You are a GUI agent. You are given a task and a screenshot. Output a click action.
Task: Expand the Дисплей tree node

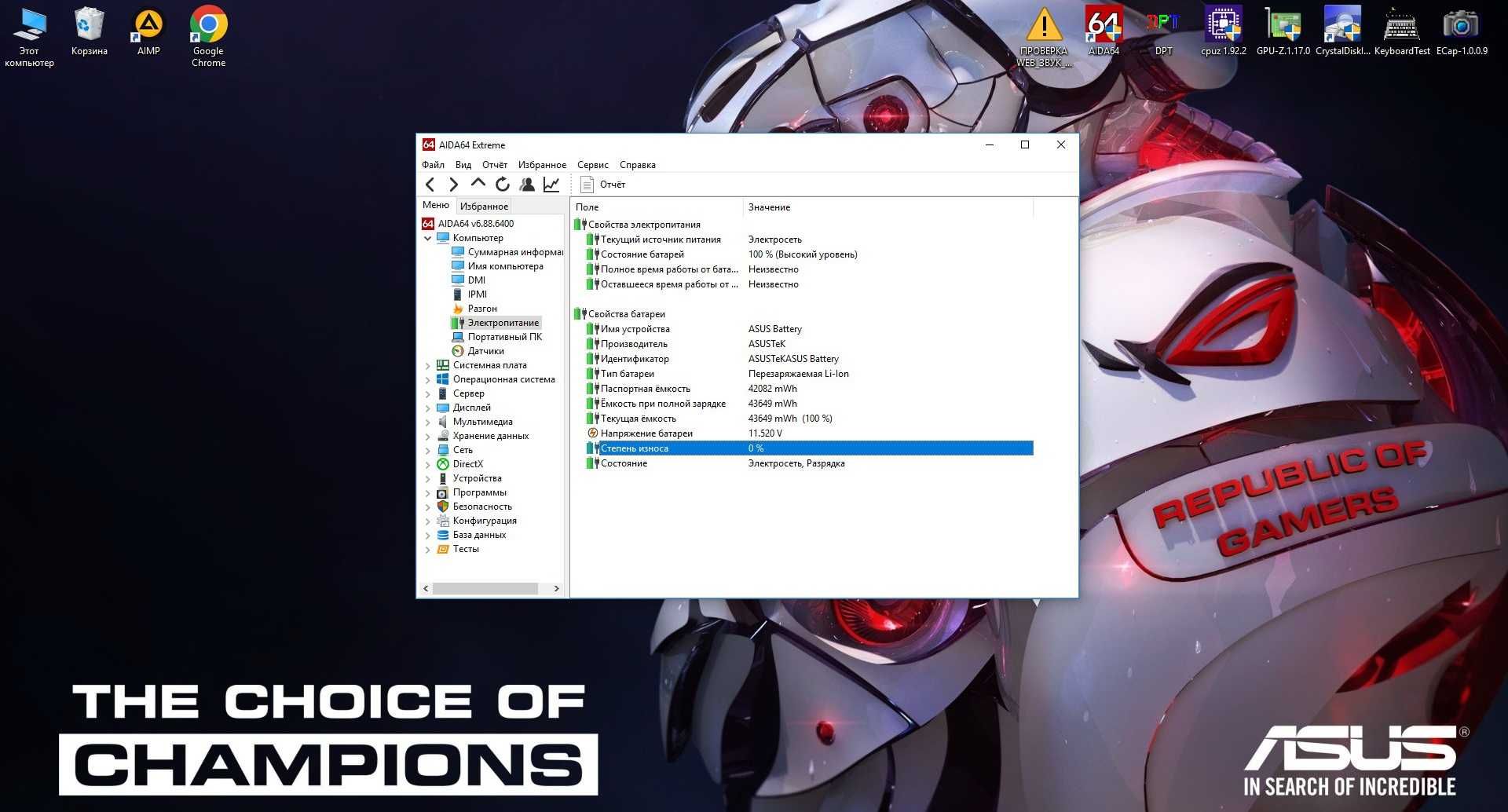(x=427, y=408)
